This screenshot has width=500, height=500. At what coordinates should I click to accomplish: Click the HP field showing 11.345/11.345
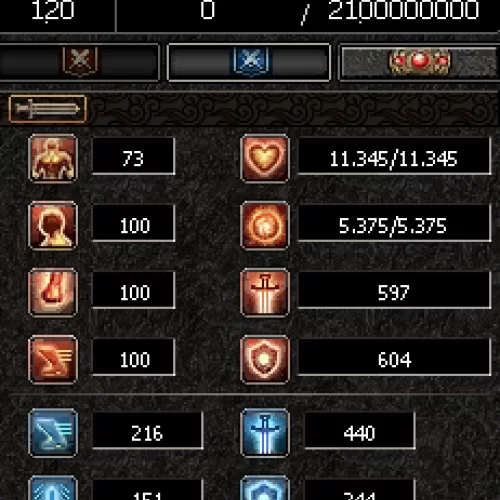click(x=394, y=156)
